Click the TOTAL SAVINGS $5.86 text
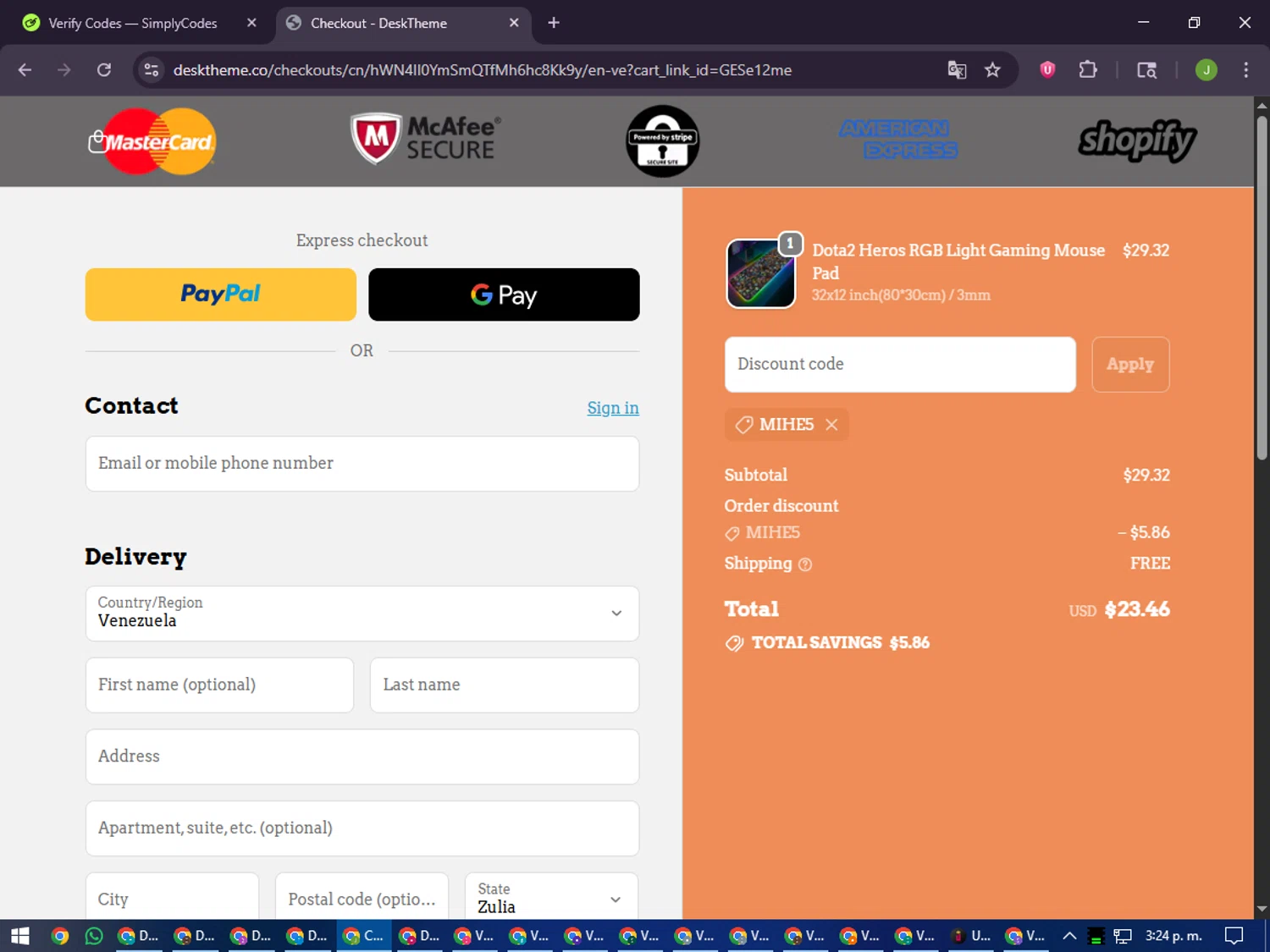This screenshot has height=952, width=1270. [840, 643]
